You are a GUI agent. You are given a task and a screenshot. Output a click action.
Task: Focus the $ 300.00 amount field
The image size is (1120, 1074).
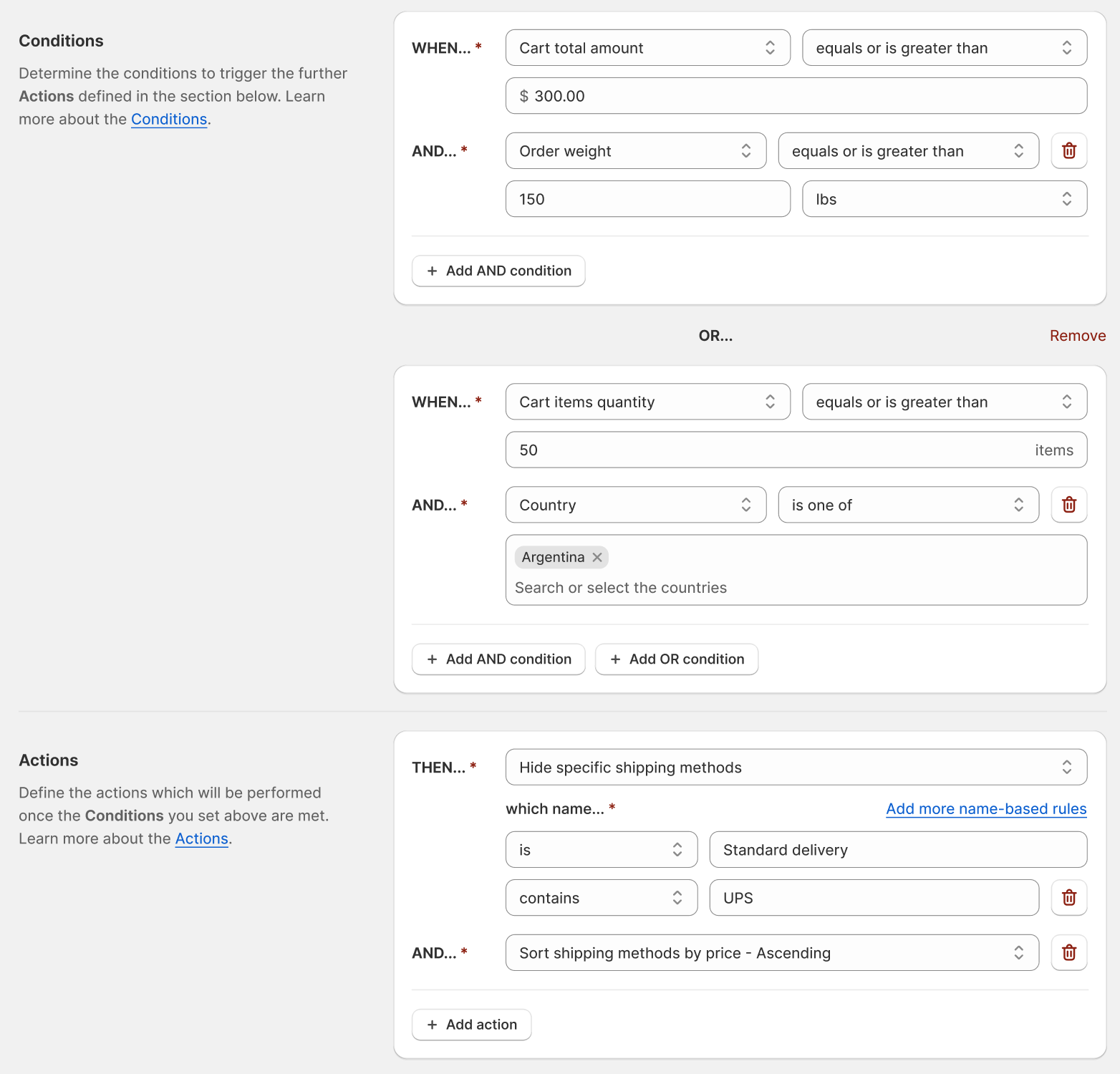(796, 96)
